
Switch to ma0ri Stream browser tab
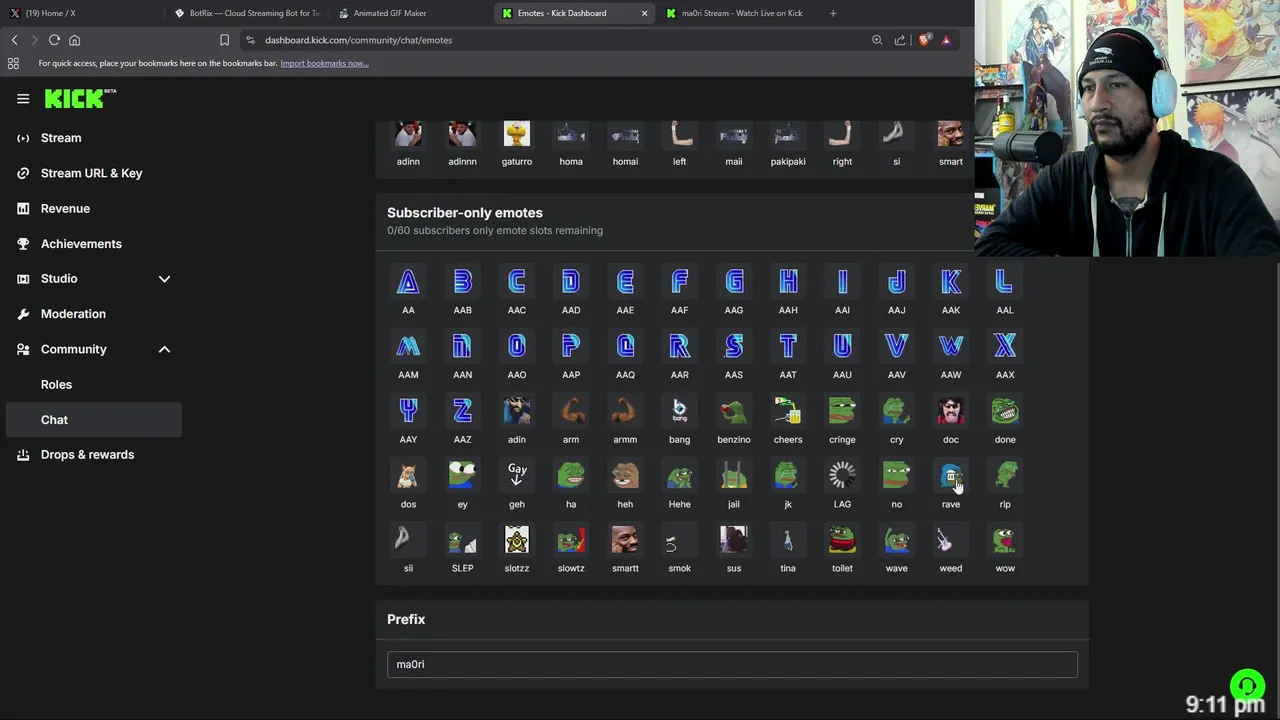click(x=739, y=13)
